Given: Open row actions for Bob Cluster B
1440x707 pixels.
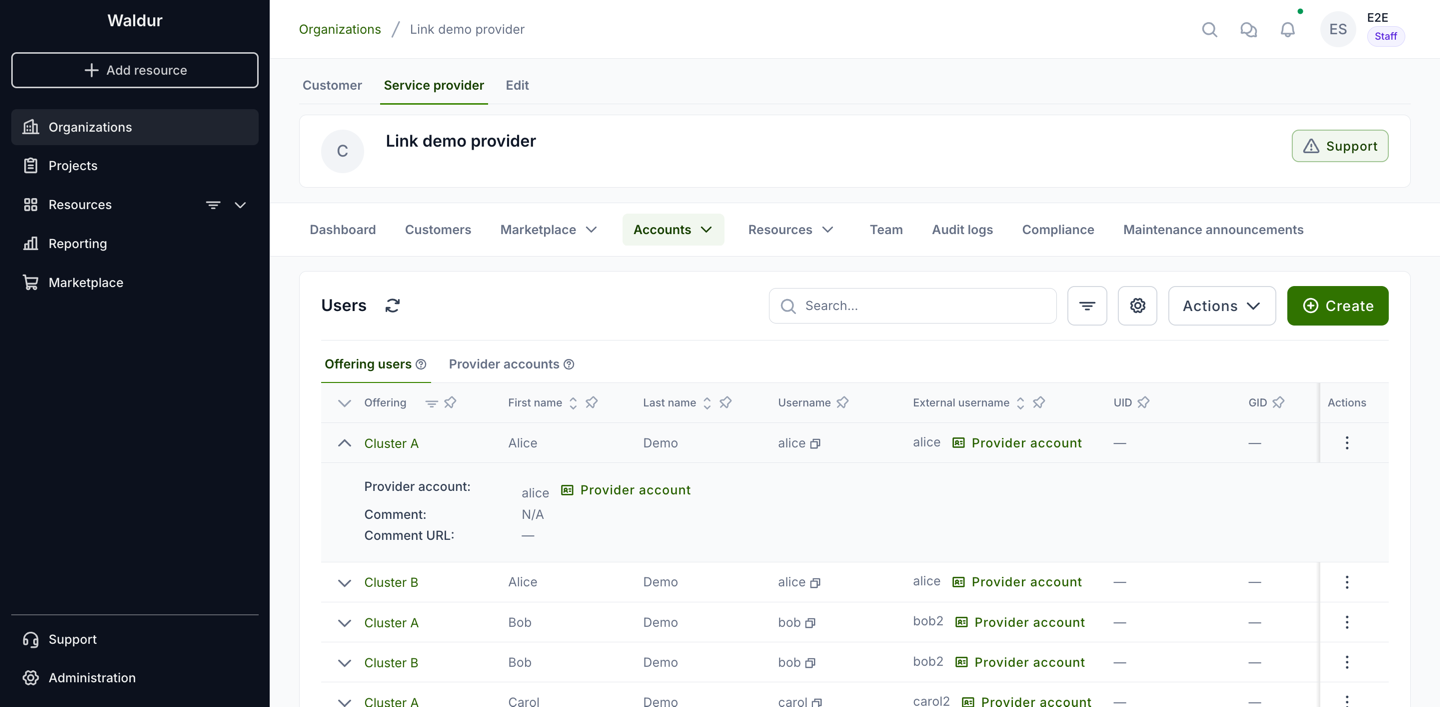Looking at the screenshot, I should pos(1347,662).
